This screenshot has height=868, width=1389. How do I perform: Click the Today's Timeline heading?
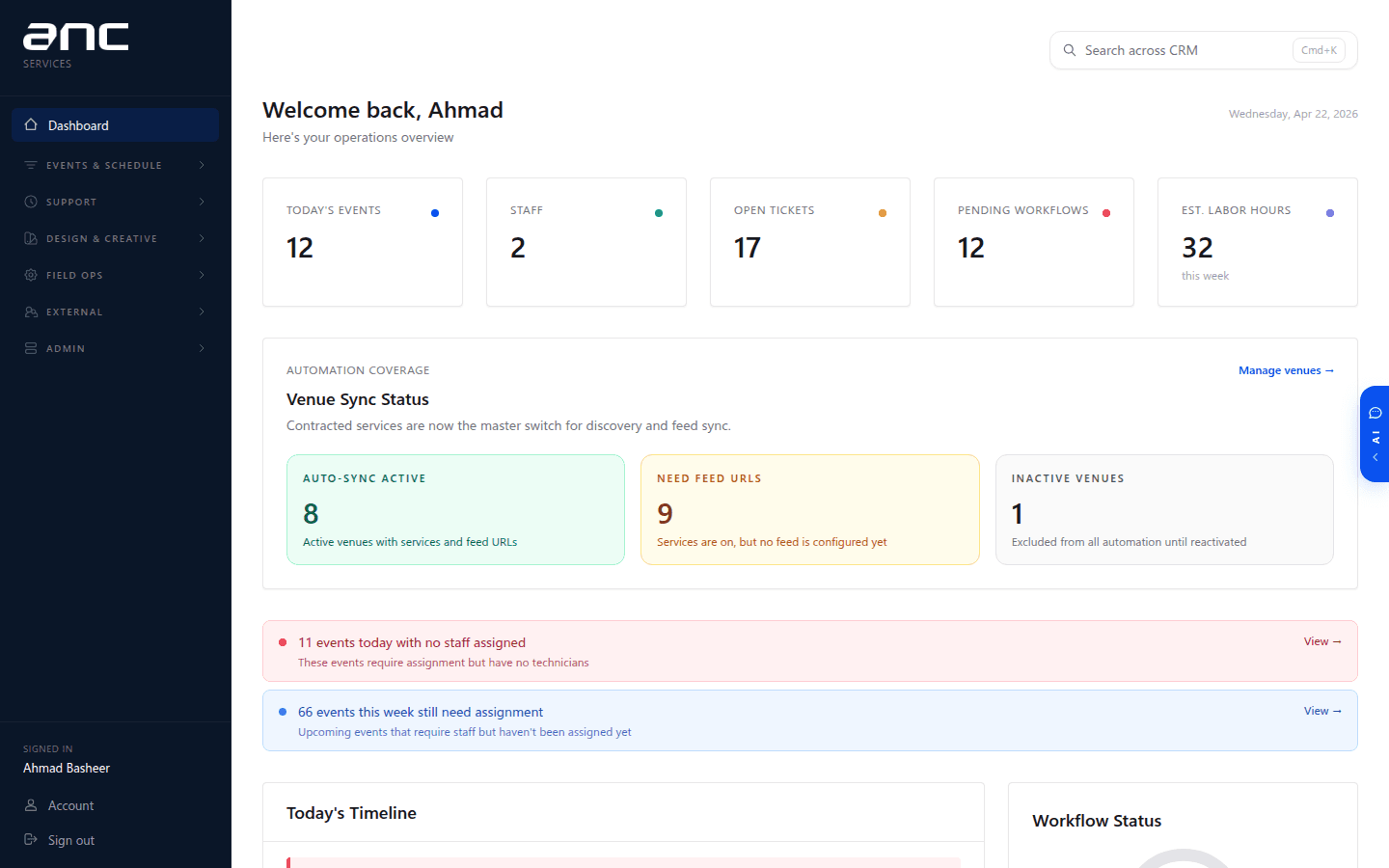tap(351, 813)
